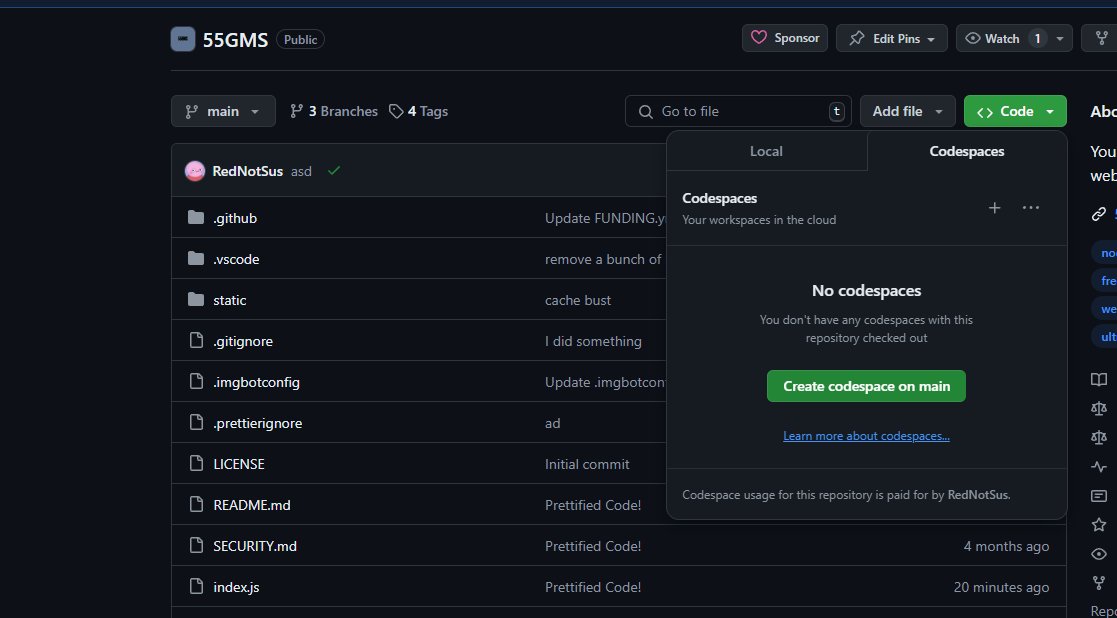
Task: Click the file icon beside LICENSE
Action: [x=196, y=464]
